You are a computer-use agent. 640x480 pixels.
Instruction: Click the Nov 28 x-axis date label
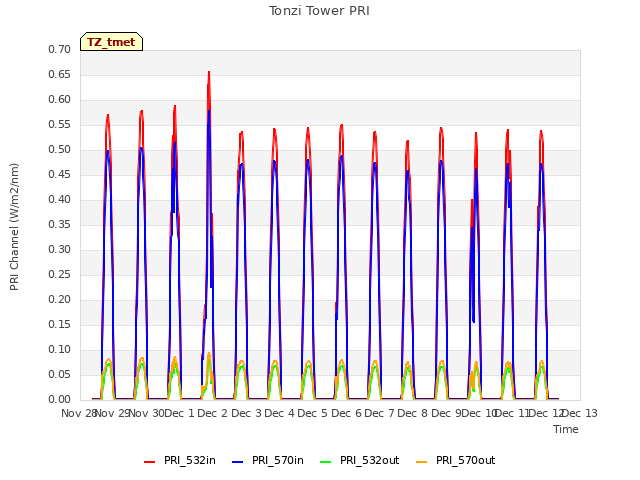(x=78, y=413)
